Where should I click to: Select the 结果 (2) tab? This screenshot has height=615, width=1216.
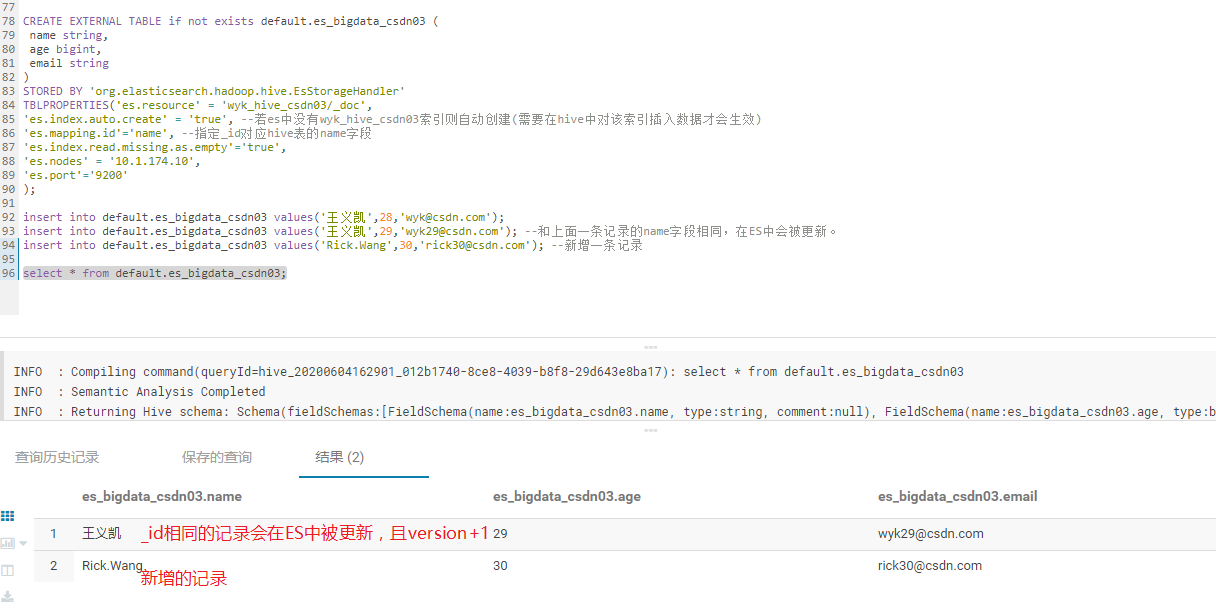click(340, 457)
